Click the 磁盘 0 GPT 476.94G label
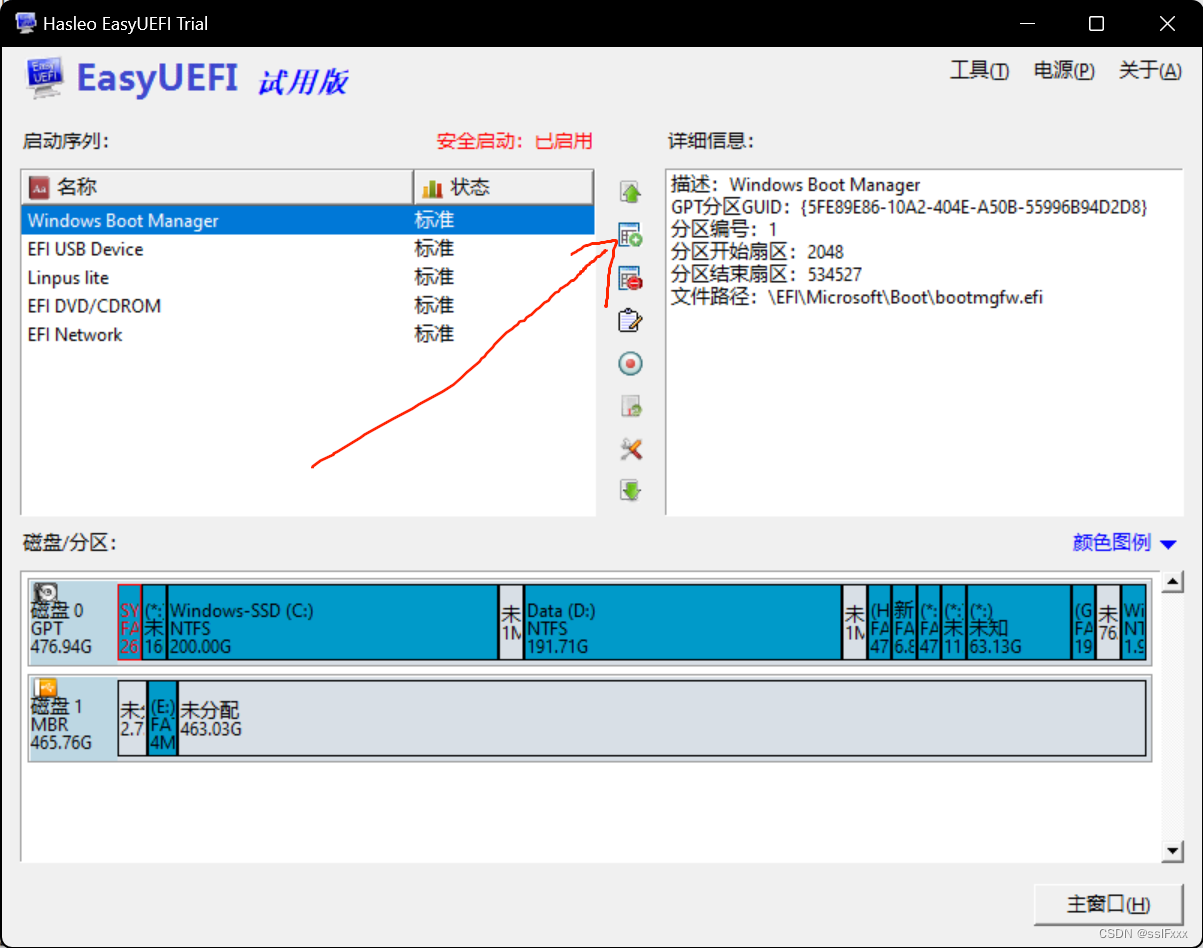The width and height of the screenshot is (1203, 948). [61, 629]
